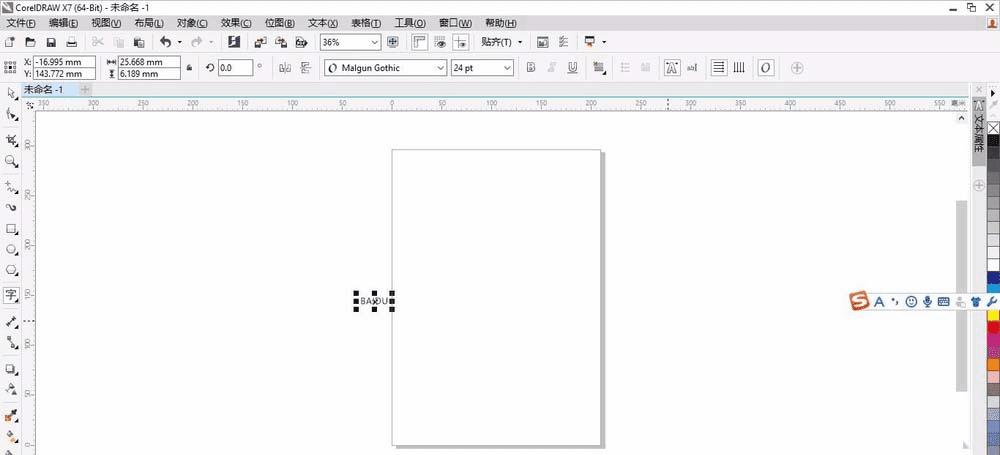Select the Connector tool in the toolbox
Viewport: 1000px width, 455px height.
(11, 343)
